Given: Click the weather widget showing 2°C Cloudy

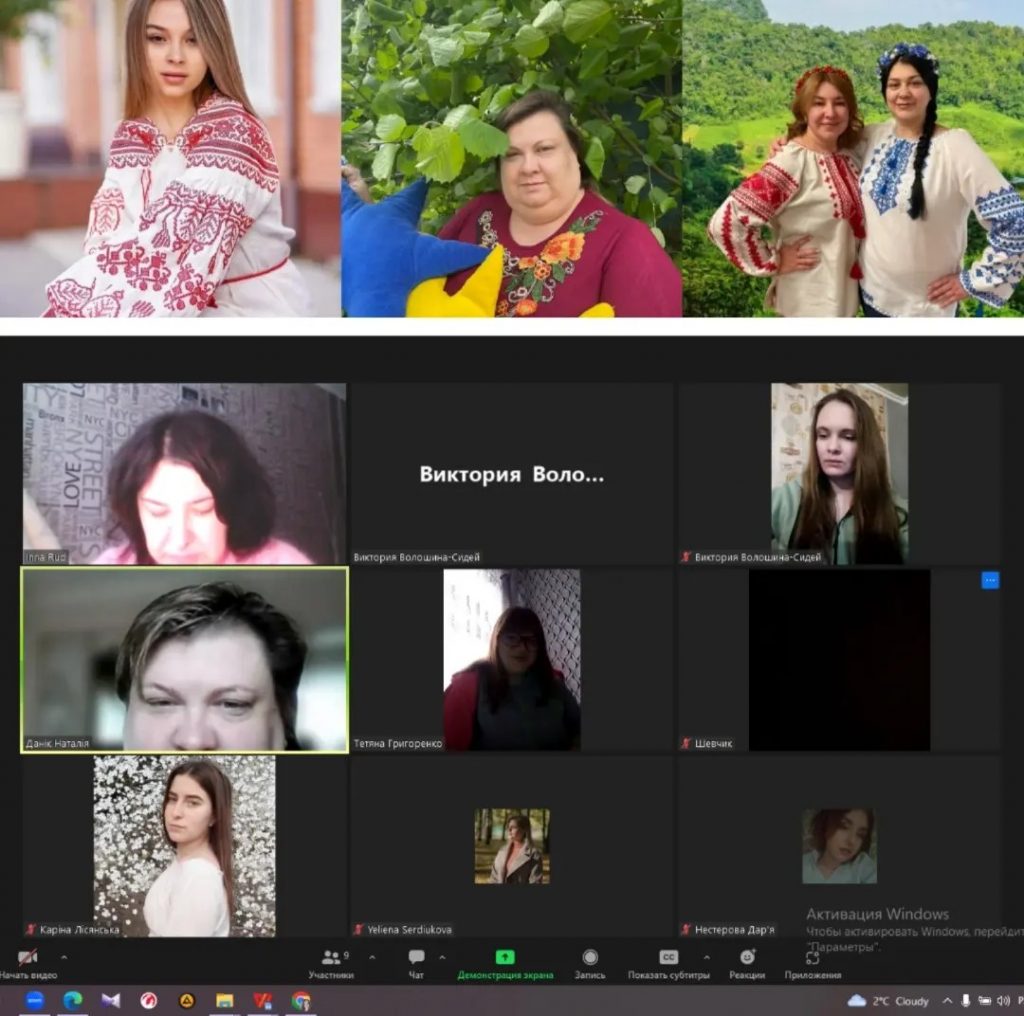Looking at the screenshot, I should tap(888, 1001).
